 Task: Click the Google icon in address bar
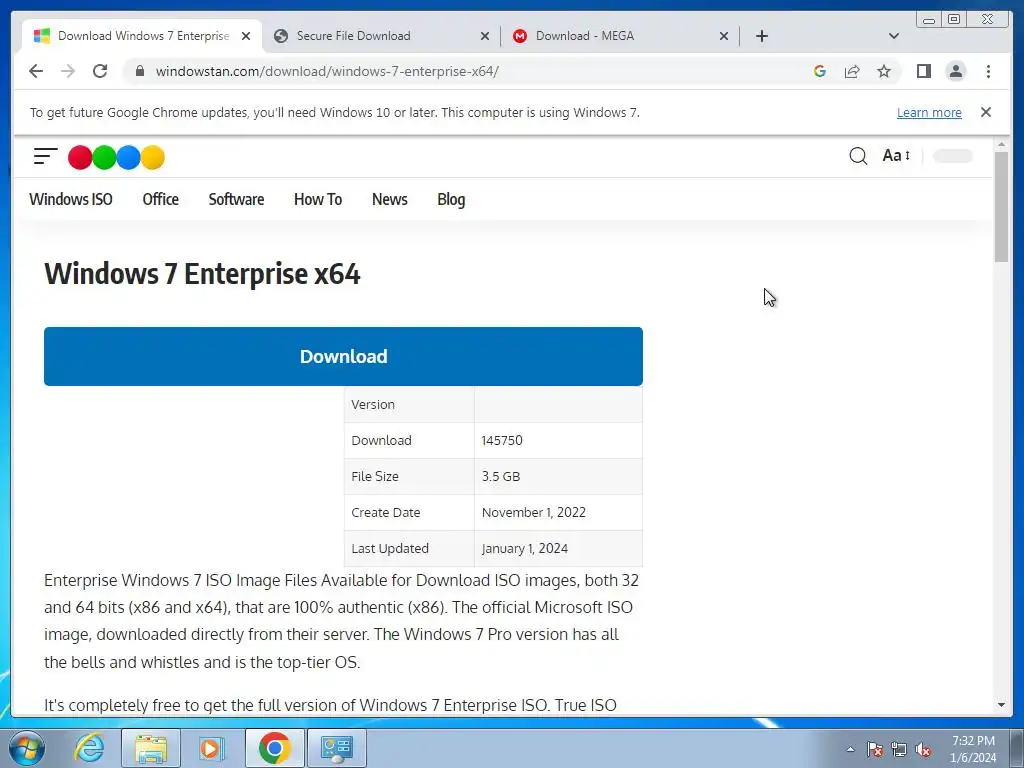[x=820, y=71]
